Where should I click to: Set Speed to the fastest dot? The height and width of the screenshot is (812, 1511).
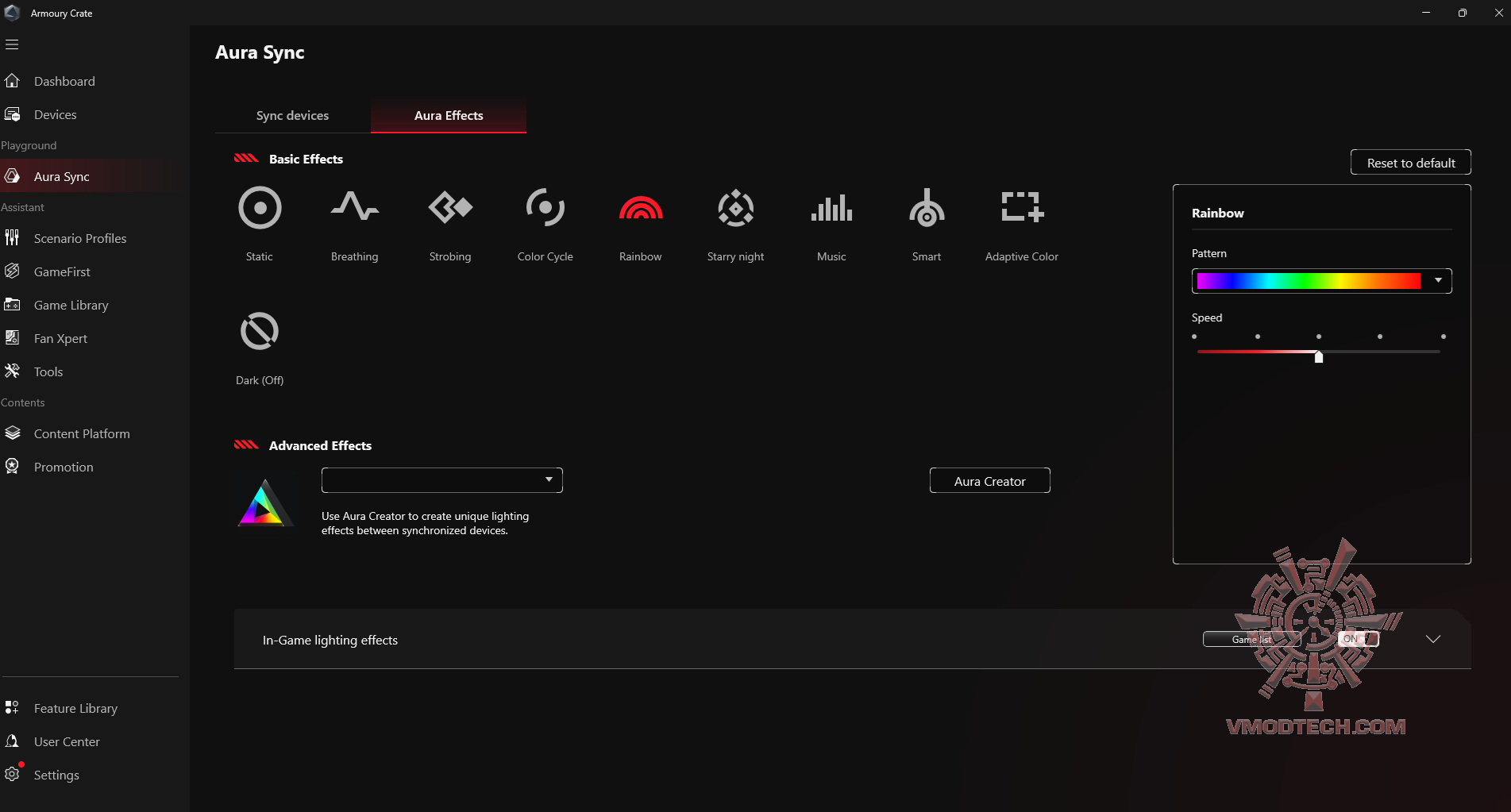click(1444, 337)
